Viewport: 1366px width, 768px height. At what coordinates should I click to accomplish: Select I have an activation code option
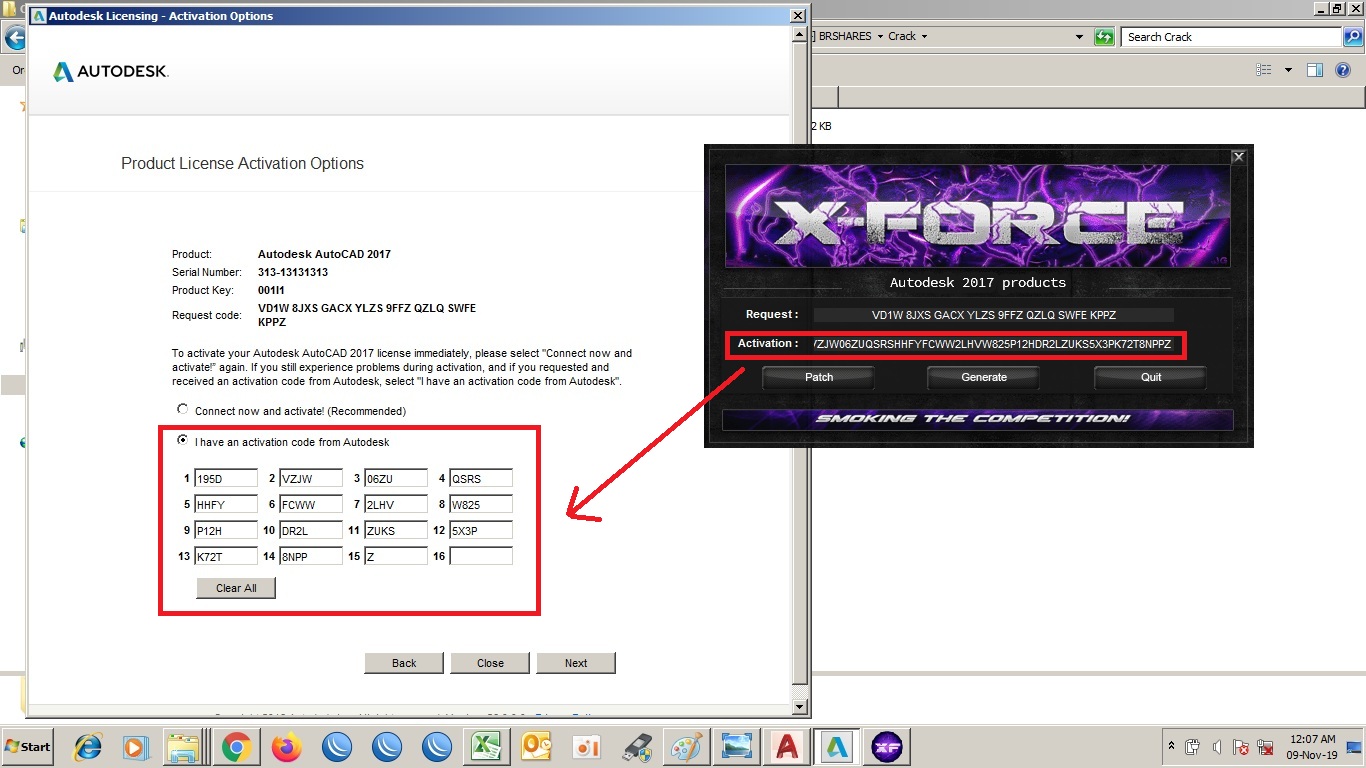pyautogui.click(x=182, y=440)
